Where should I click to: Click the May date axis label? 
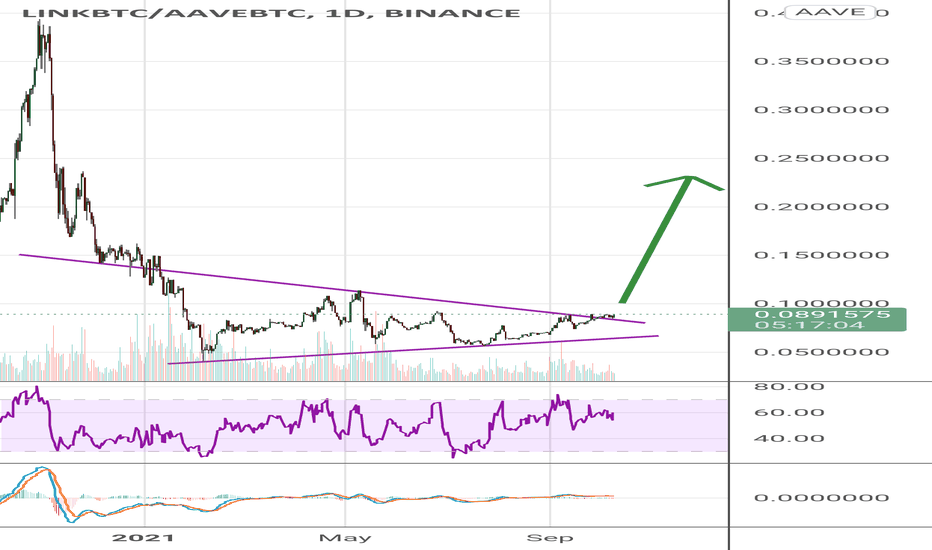(x=345, y=538)
